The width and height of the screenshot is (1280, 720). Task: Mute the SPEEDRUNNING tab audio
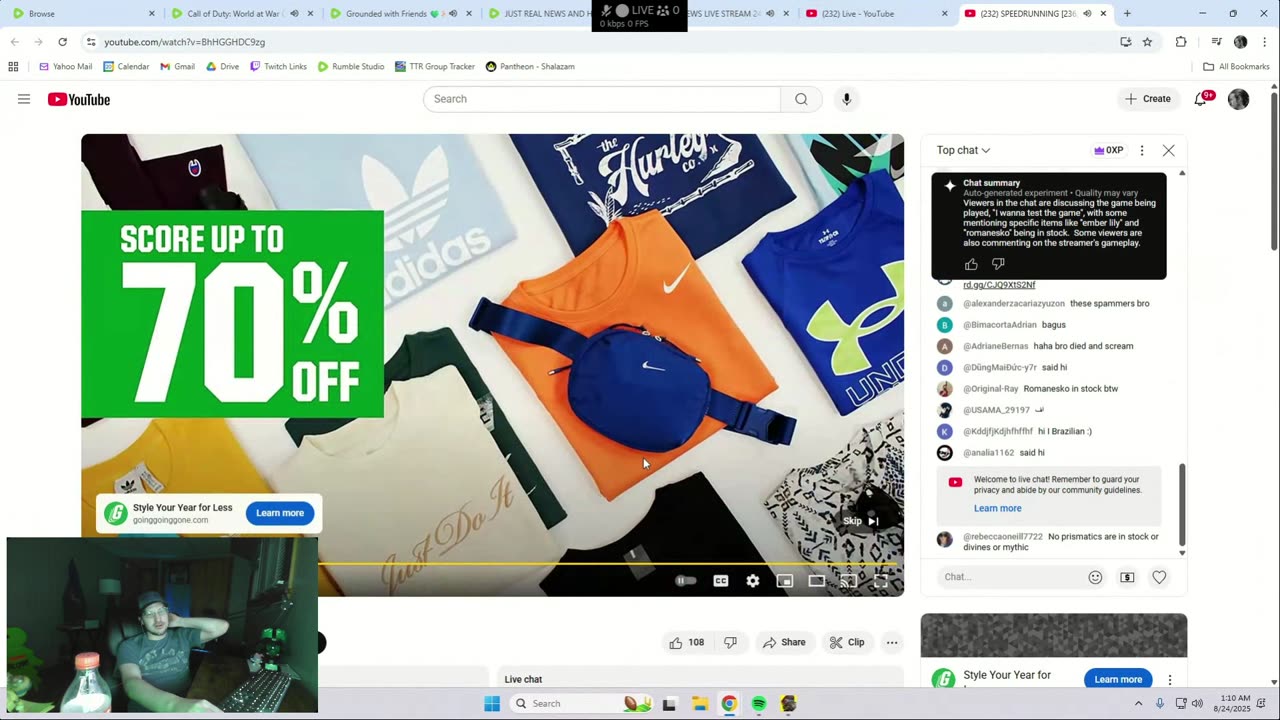click(1087, 14)
